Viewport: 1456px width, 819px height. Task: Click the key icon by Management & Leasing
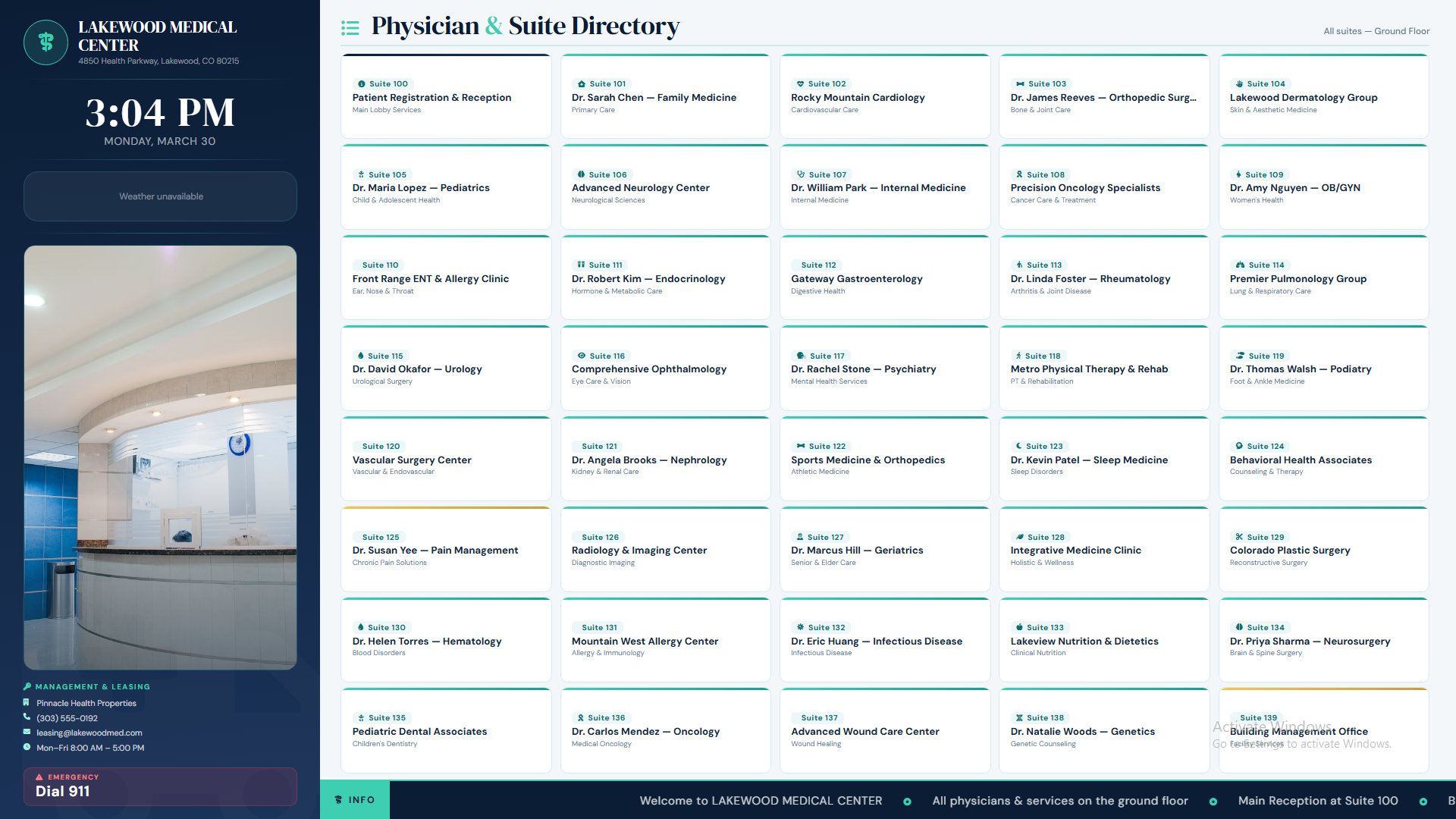27,687
